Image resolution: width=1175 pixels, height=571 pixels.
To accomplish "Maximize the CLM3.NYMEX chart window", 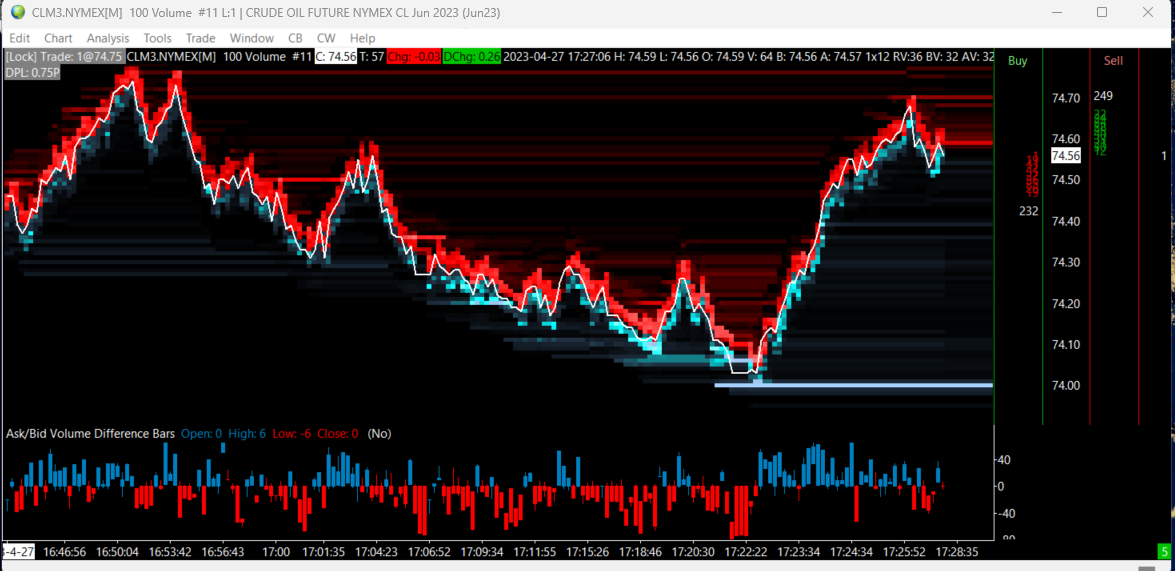I will coord(1102,13).
